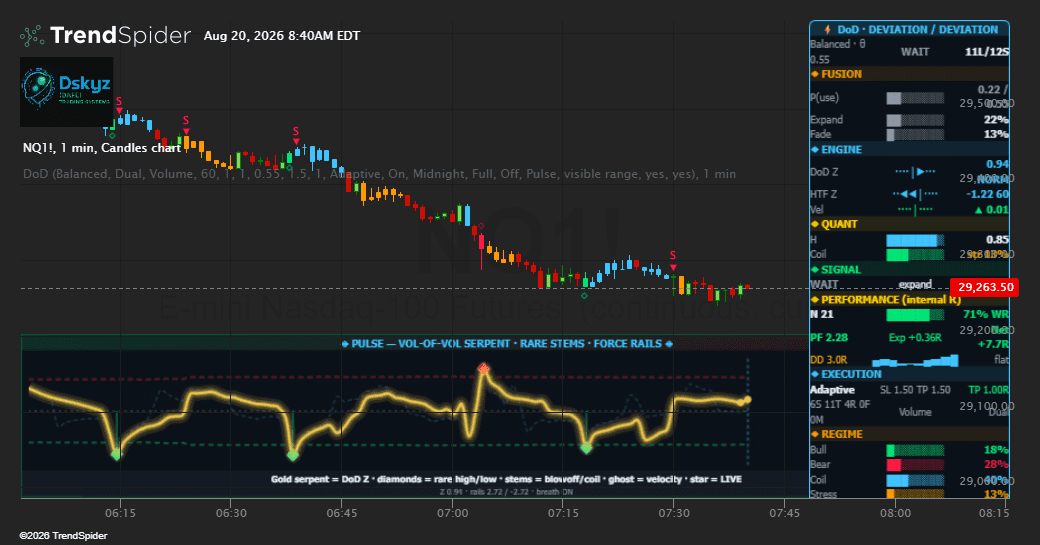
Task: Click the green diamond low near 07:18 in pulse pane
Action: [586, 448]
